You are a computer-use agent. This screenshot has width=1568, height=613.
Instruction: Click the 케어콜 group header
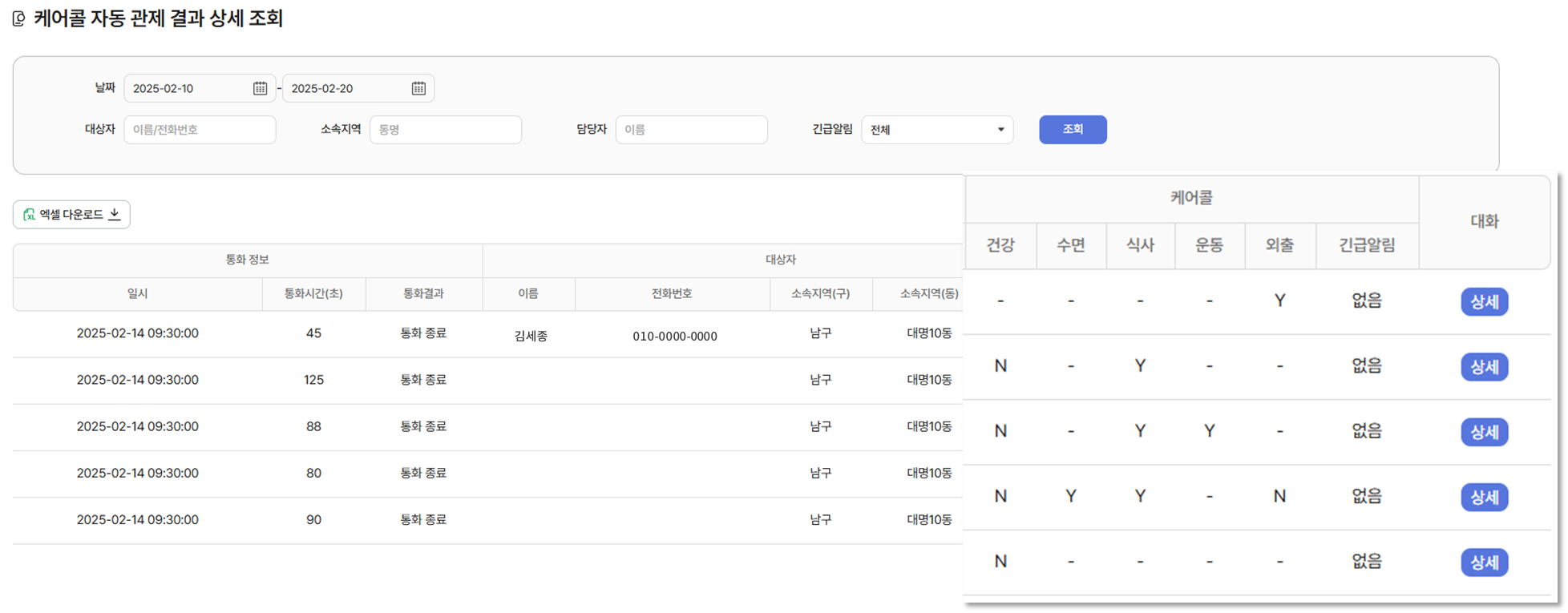coord(1191,198)
